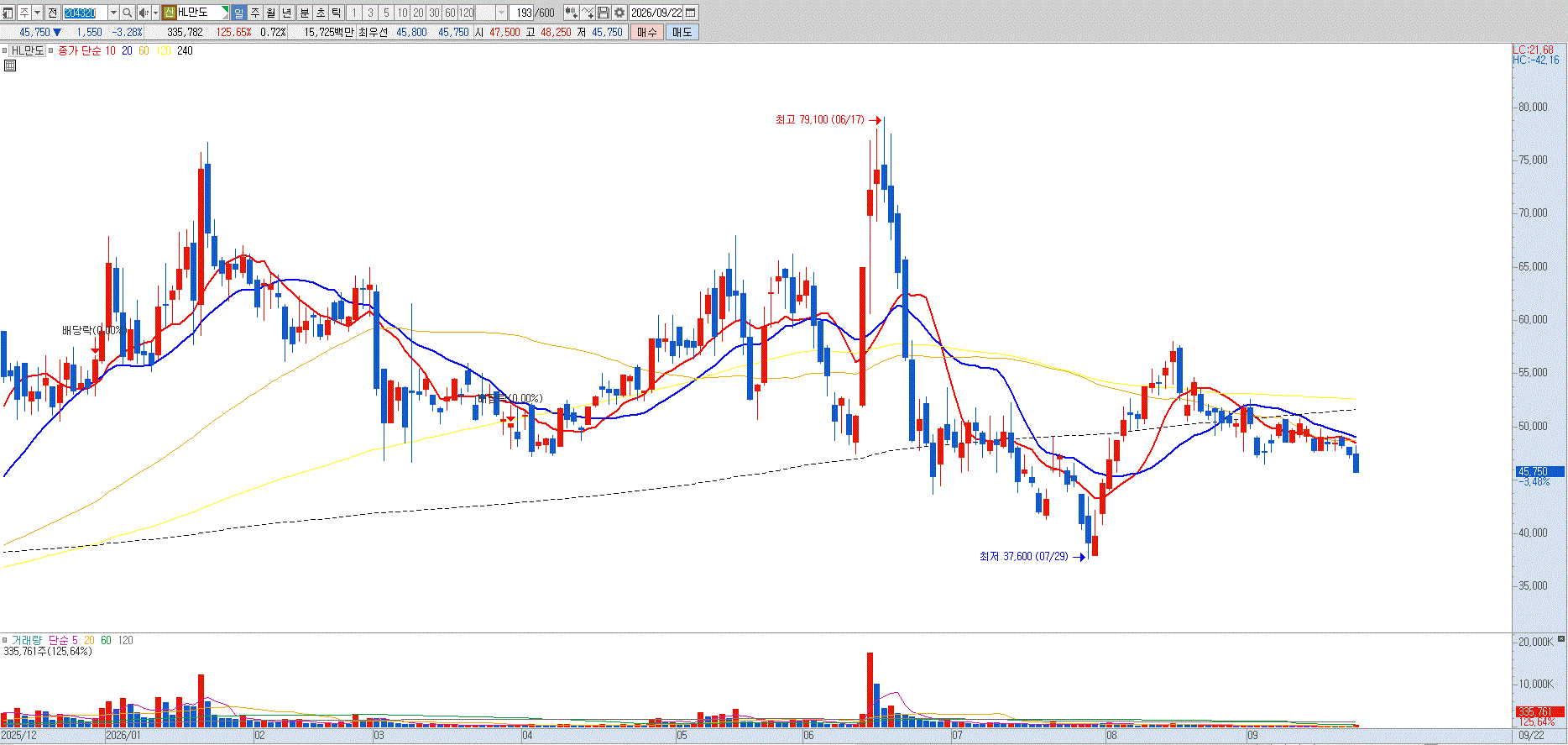The image size is (1568, 745).
Task: Select the 5 interval button
Action: point(386,13)
